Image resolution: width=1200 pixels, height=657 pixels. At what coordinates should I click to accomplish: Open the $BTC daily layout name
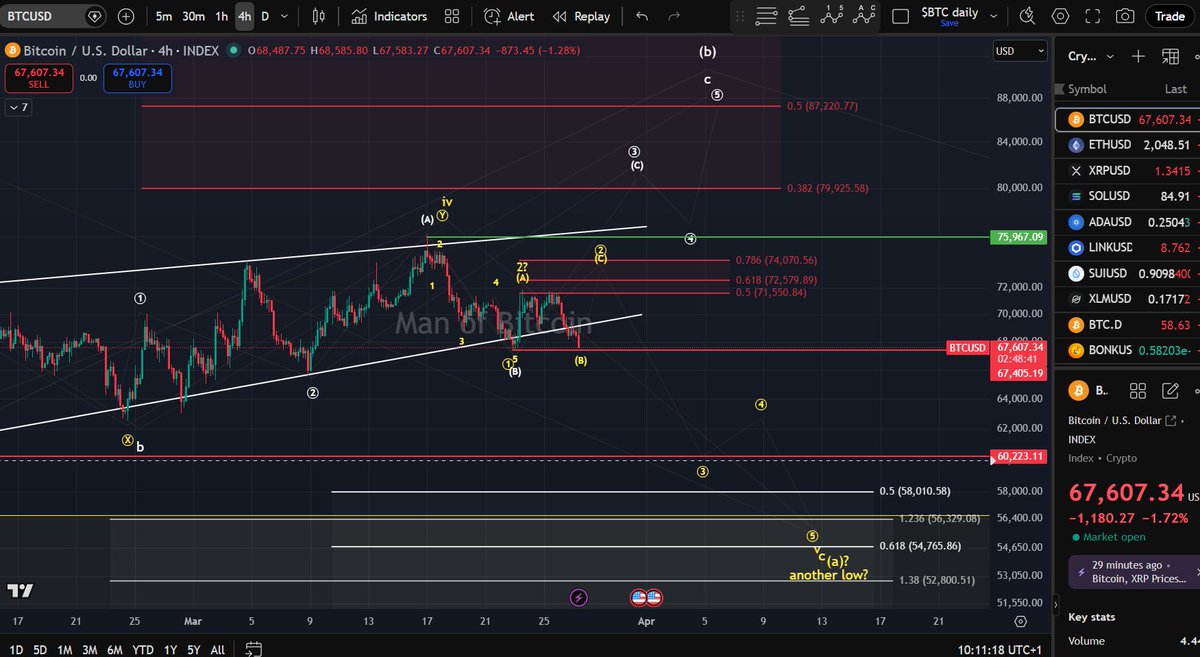click(x=950, y=13)
